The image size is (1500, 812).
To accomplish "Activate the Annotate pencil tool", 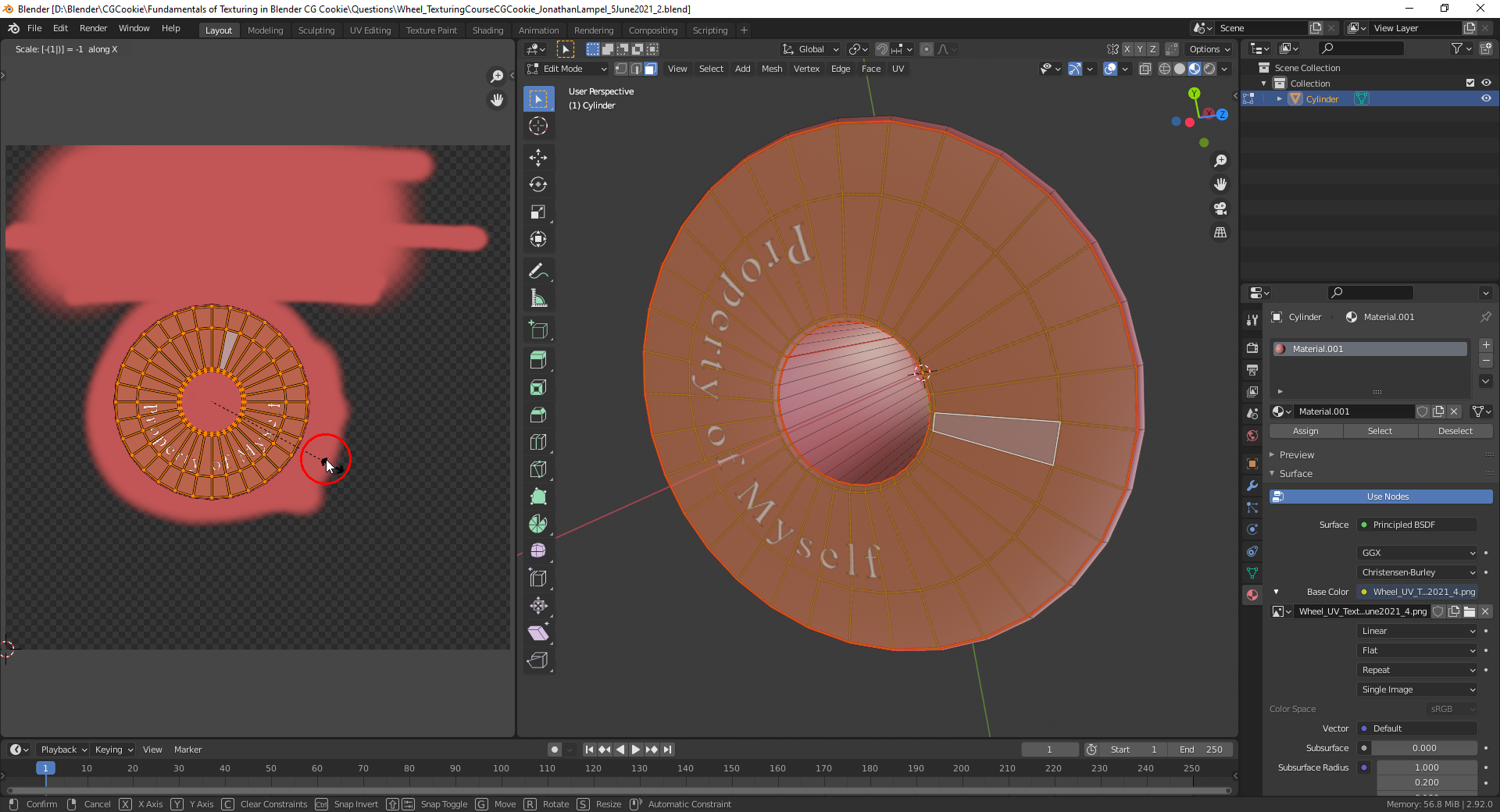I will coord(538,271).
